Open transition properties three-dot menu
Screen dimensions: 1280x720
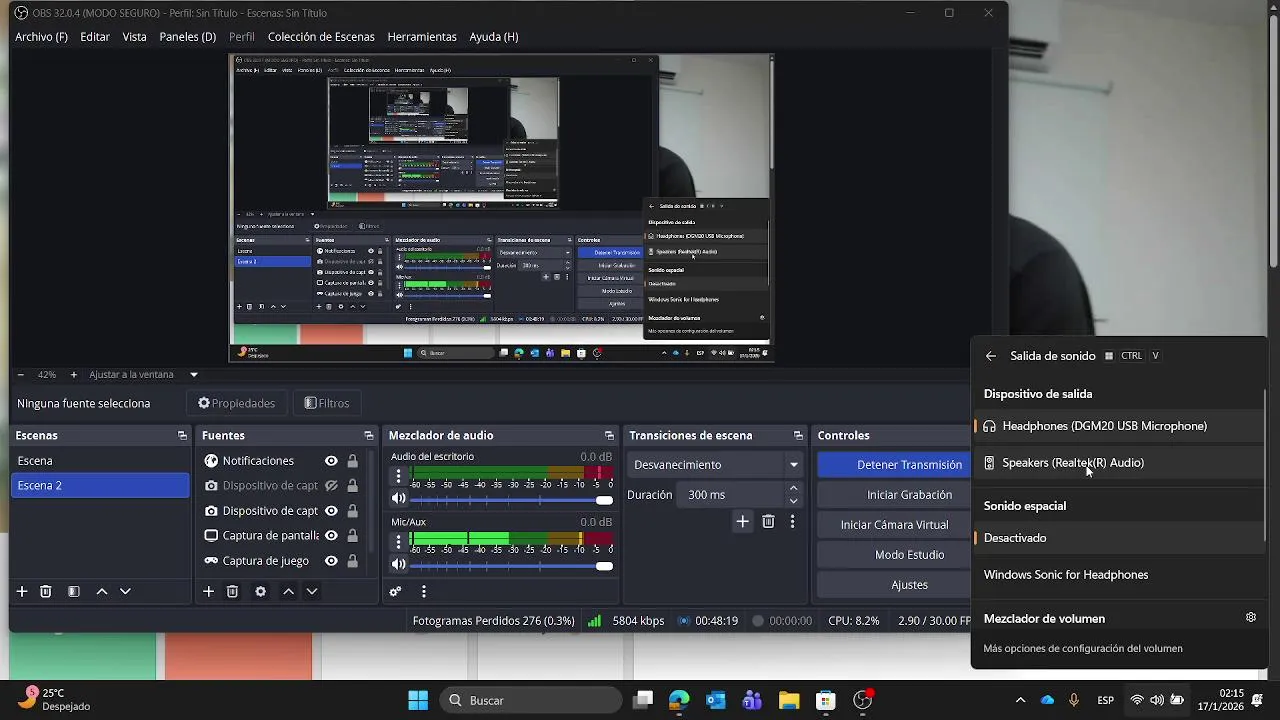[792, 521]
